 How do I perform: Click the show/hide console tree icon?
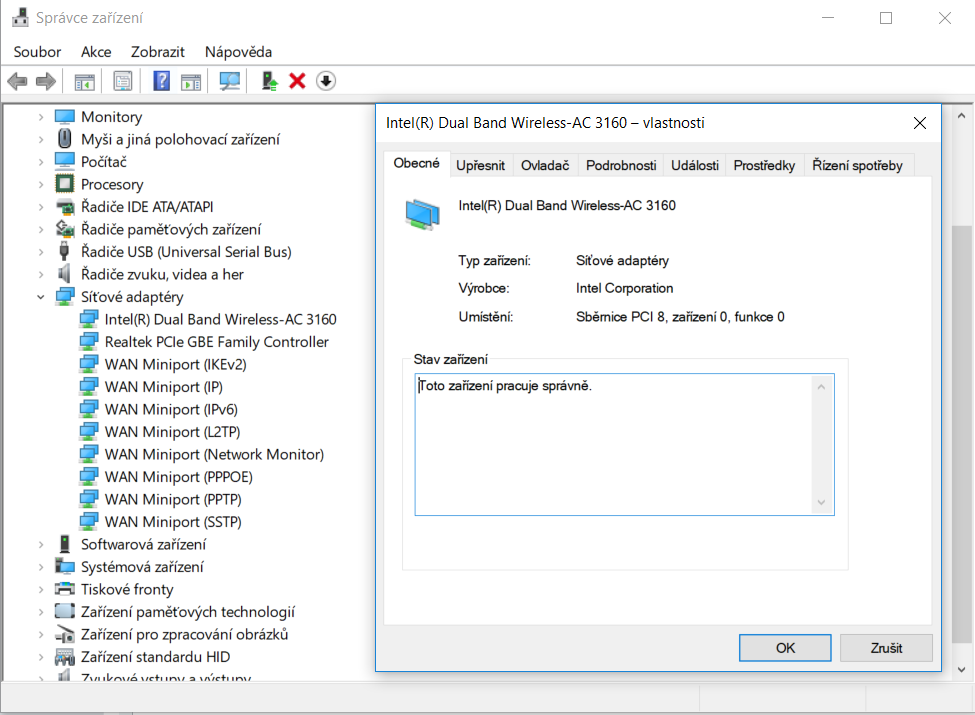(x=84, y=81)
